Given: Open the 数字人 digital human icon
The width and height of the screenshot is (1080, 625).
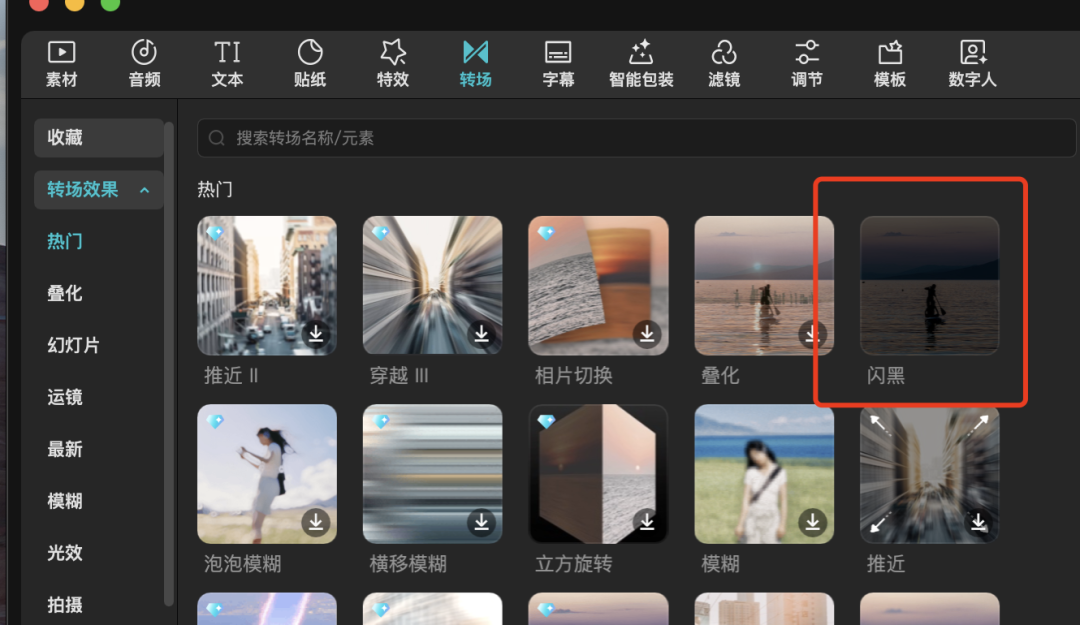Looking at the screenshot, I should (973, 52).
